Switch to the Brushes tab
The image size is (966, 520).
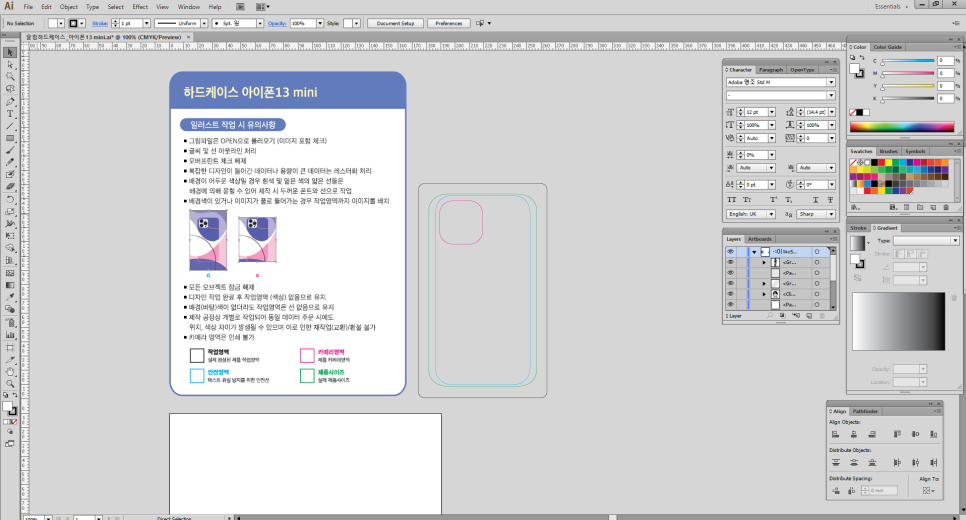point(888,152)
